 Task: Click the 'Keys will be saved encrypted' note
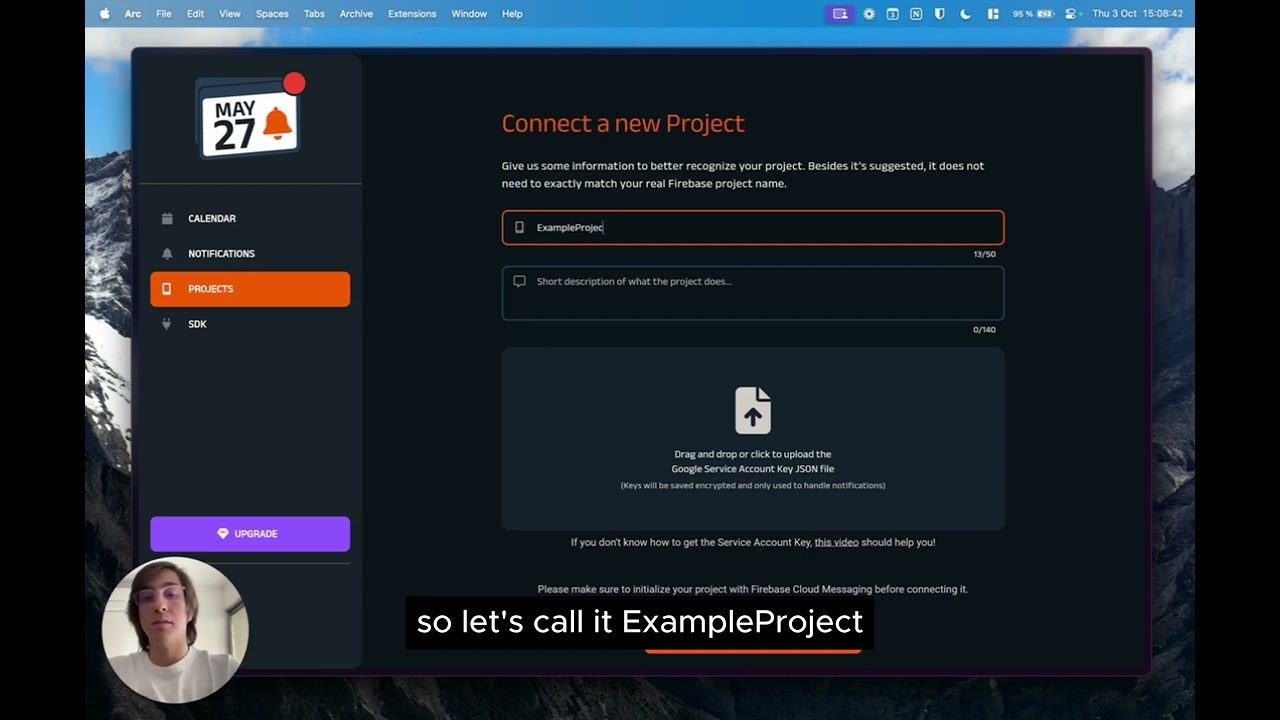[753, 485]
